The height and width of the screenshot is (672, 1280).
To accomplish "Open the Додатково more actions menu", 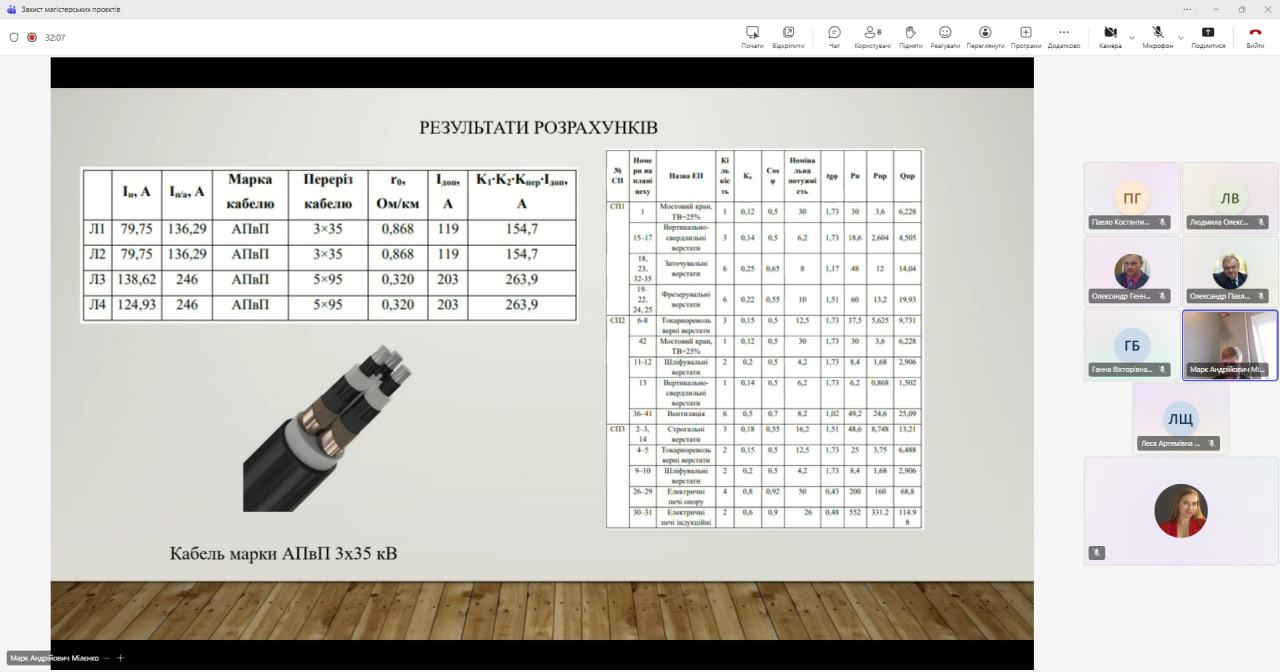I will (x=1063, y=37).
